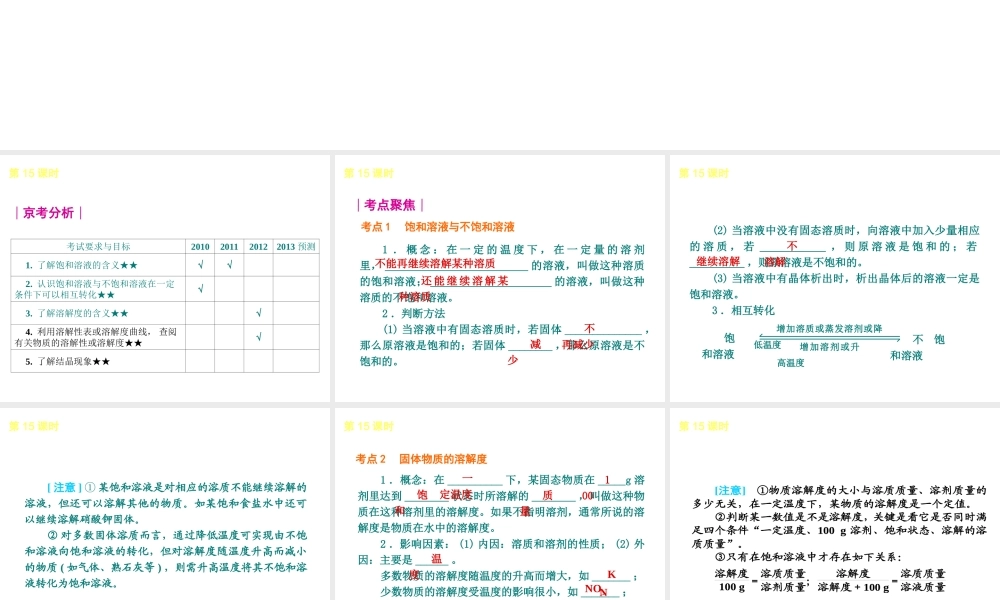Click the 2011 checkmark in row 1
1000x600 pixels.
[230, 265]
